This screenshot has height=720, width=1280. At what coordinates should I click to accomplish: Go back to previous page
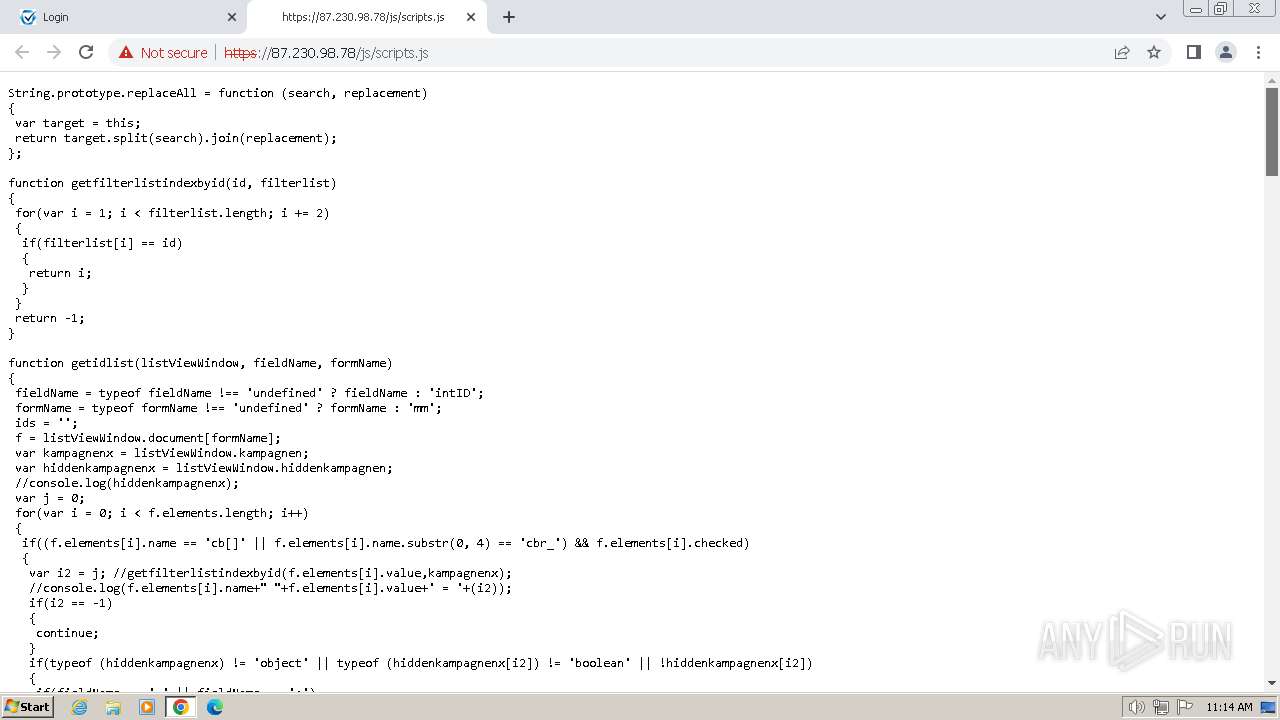(22, 52)
